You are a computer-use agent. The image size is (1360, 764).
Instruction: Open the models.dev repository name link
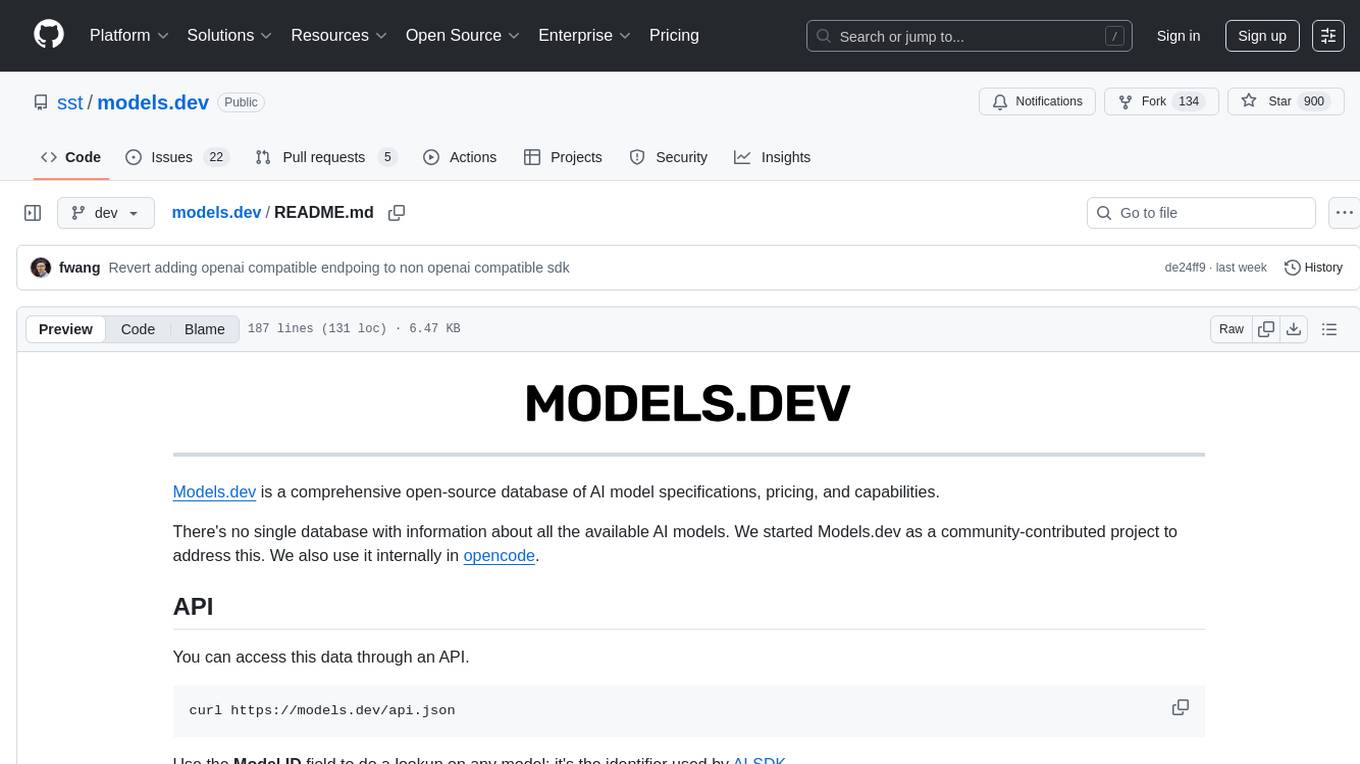click(x=153, y=102)
